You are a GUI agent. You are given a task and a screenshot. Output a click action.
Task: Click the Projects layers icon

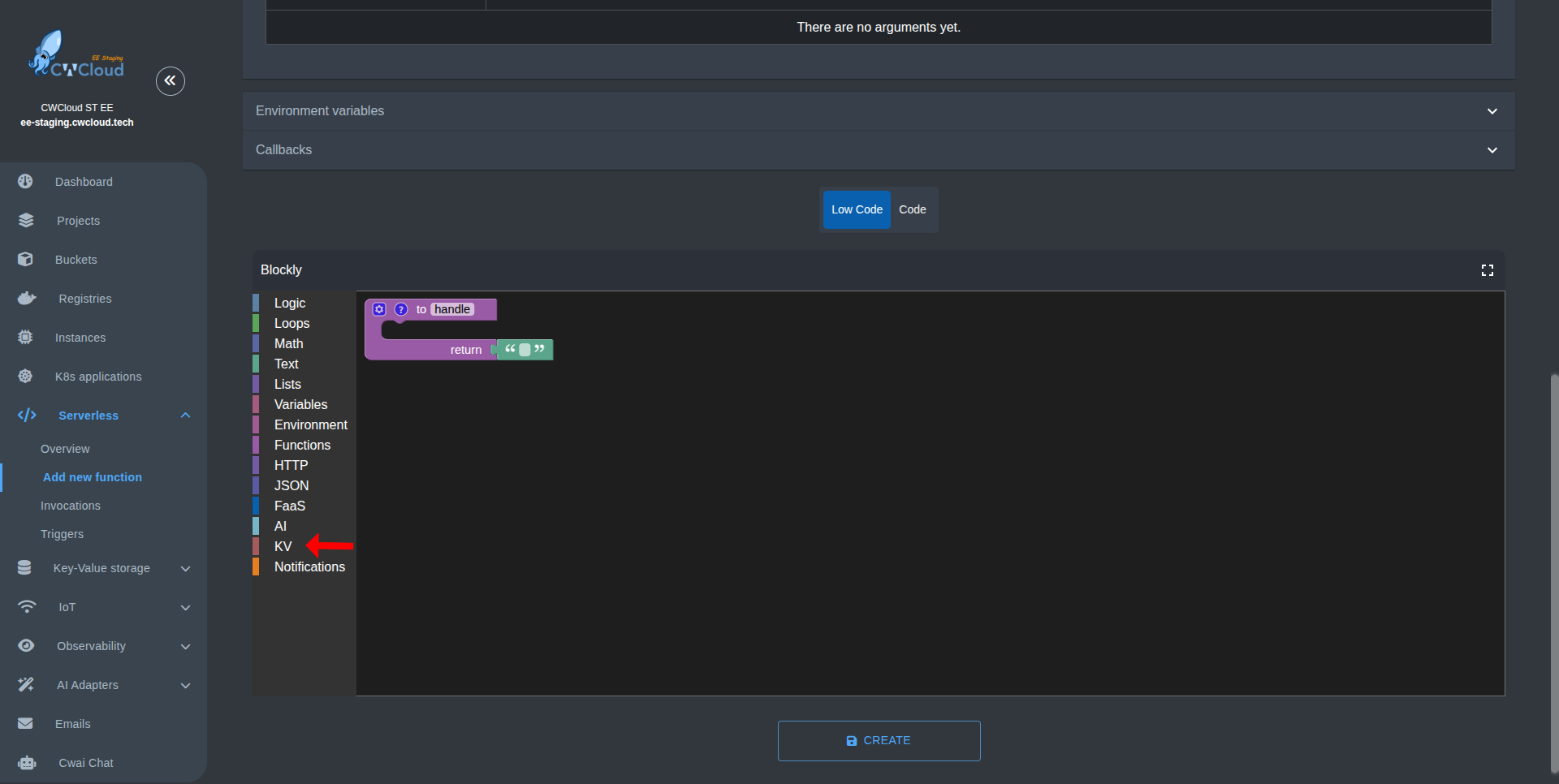point(26,220)
